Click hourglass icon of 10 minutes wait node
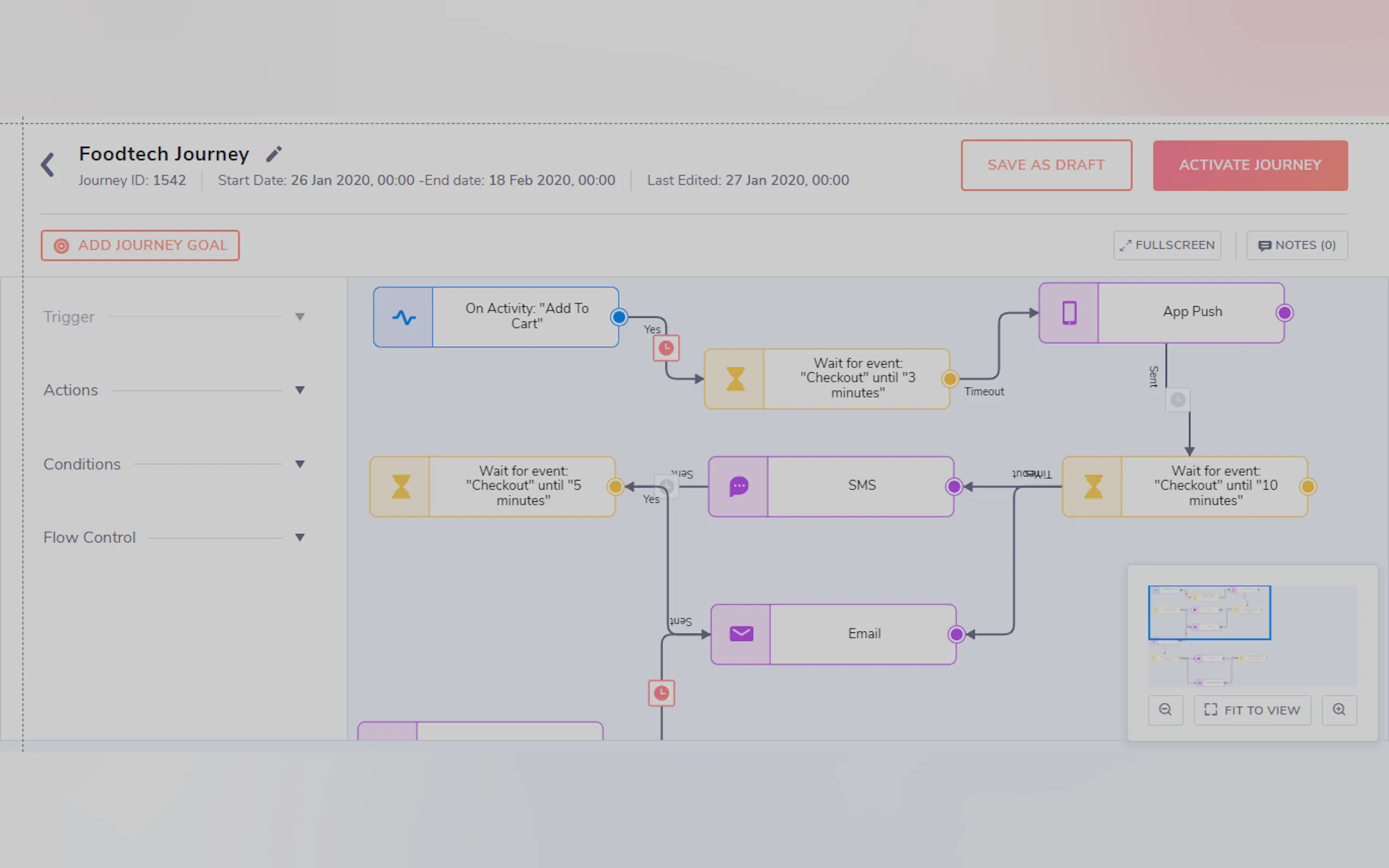The image size is (1389, 868). [x=1092, y=487]
